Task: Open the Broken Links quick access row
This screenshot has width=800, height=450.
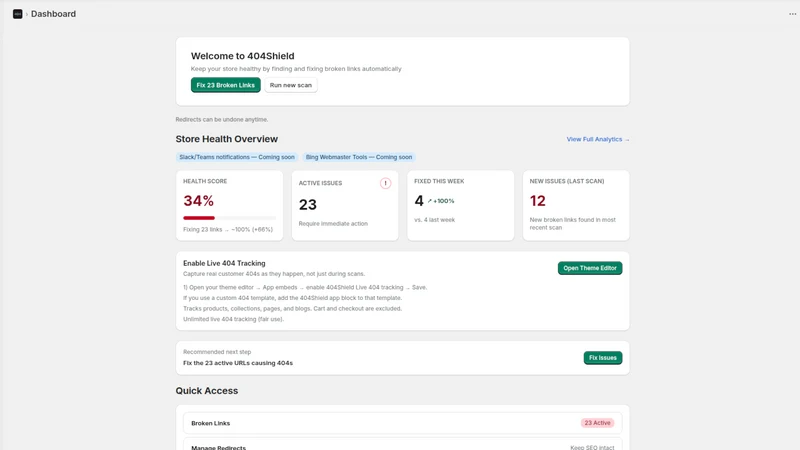Action: tap(403, 423)
